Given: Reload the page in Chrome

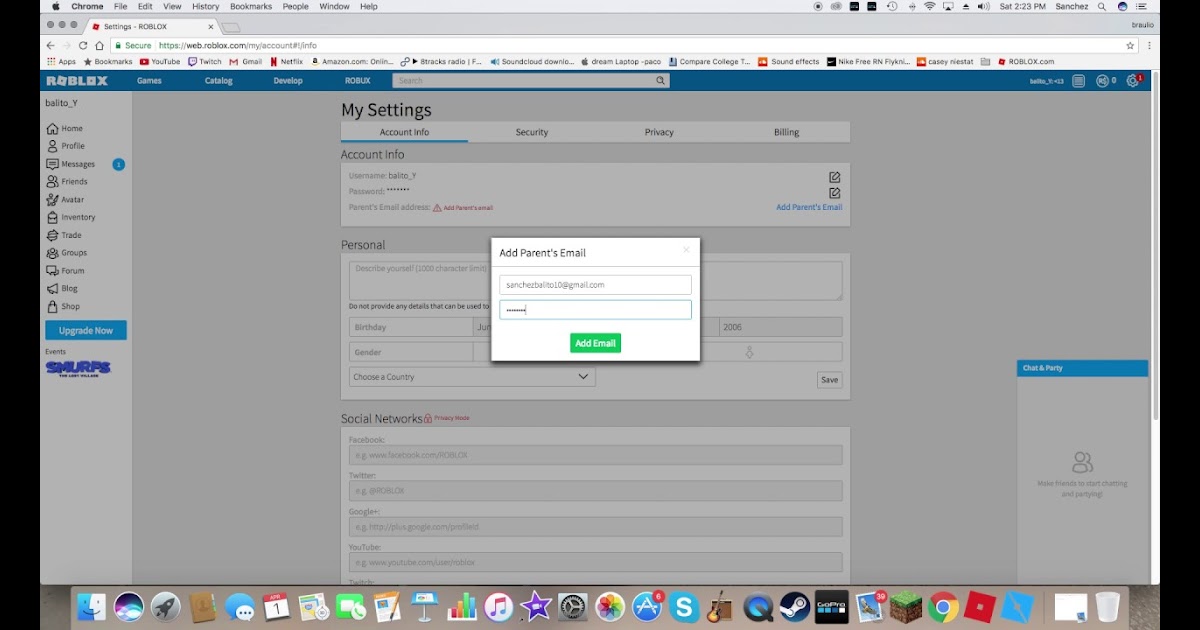Looking at the screenshot, I should [83, 45].
